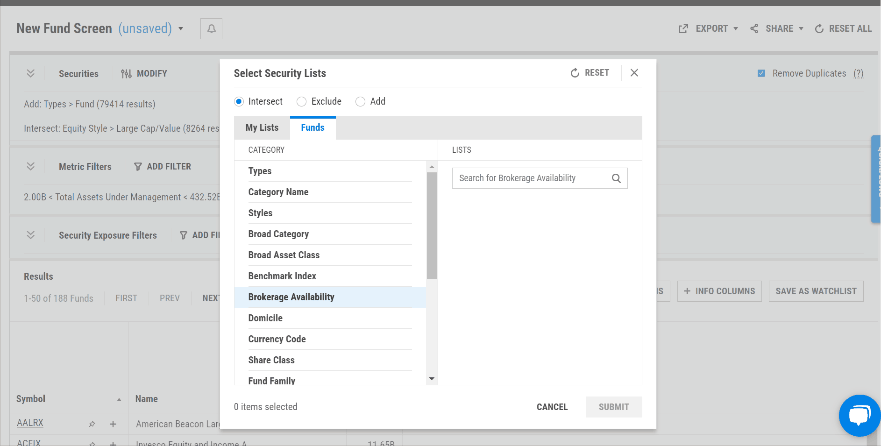Open the screen name dropdown arrow

click(x=181, y=29)
